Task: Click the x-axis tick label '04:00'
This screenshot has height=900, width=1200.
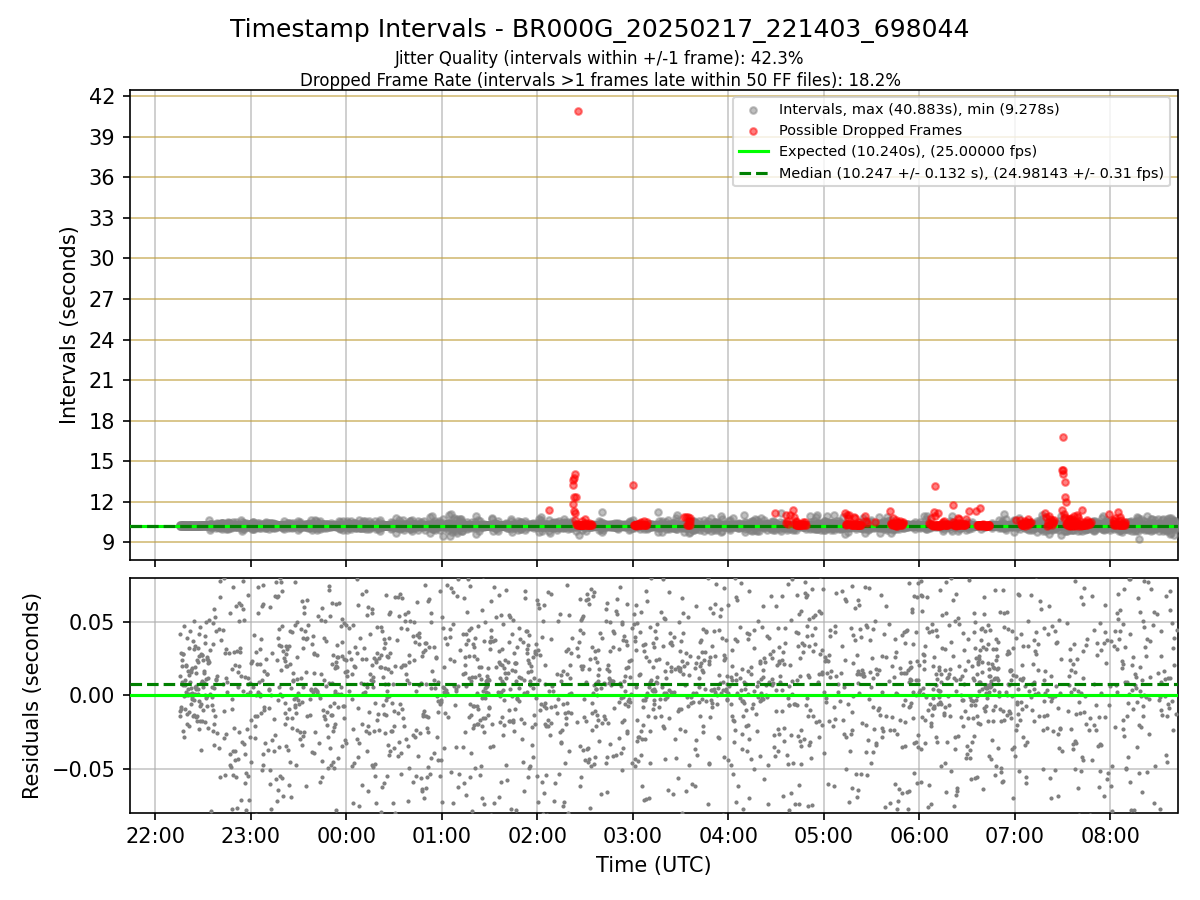Action: (x=728, y=834)
